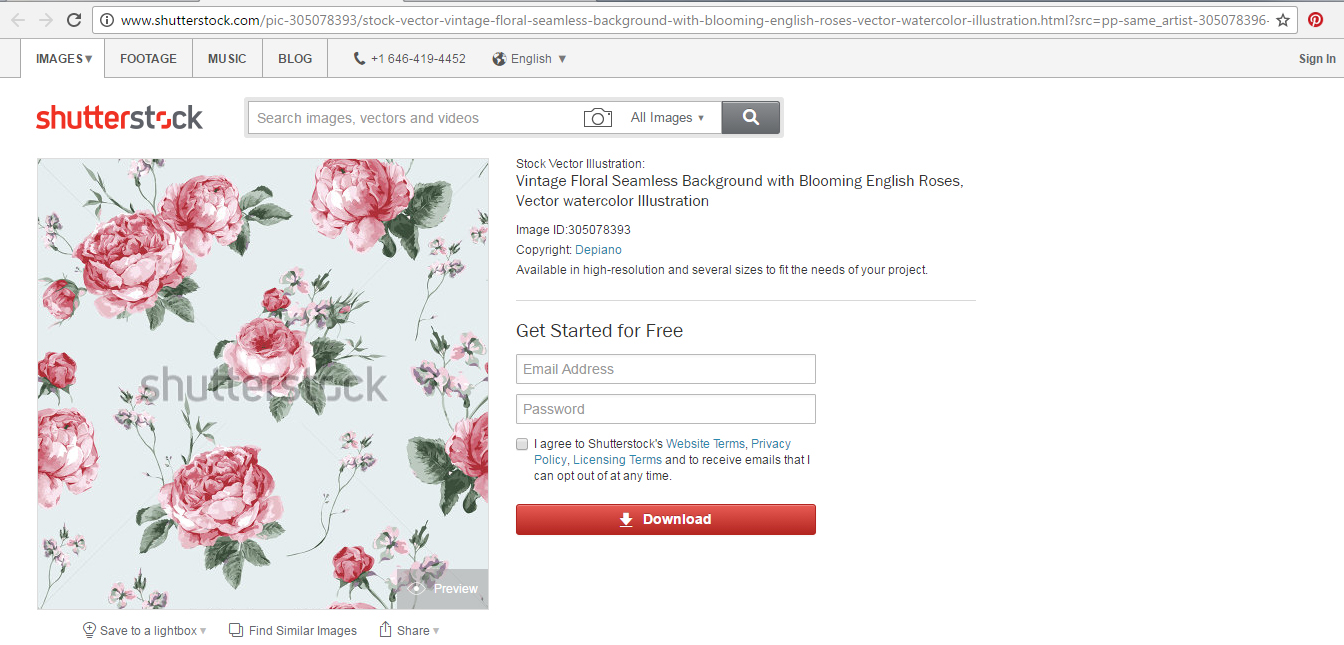Click the Preview eye overlay on image
Viewport: 1344px width, 645px height.
[443, 588]
